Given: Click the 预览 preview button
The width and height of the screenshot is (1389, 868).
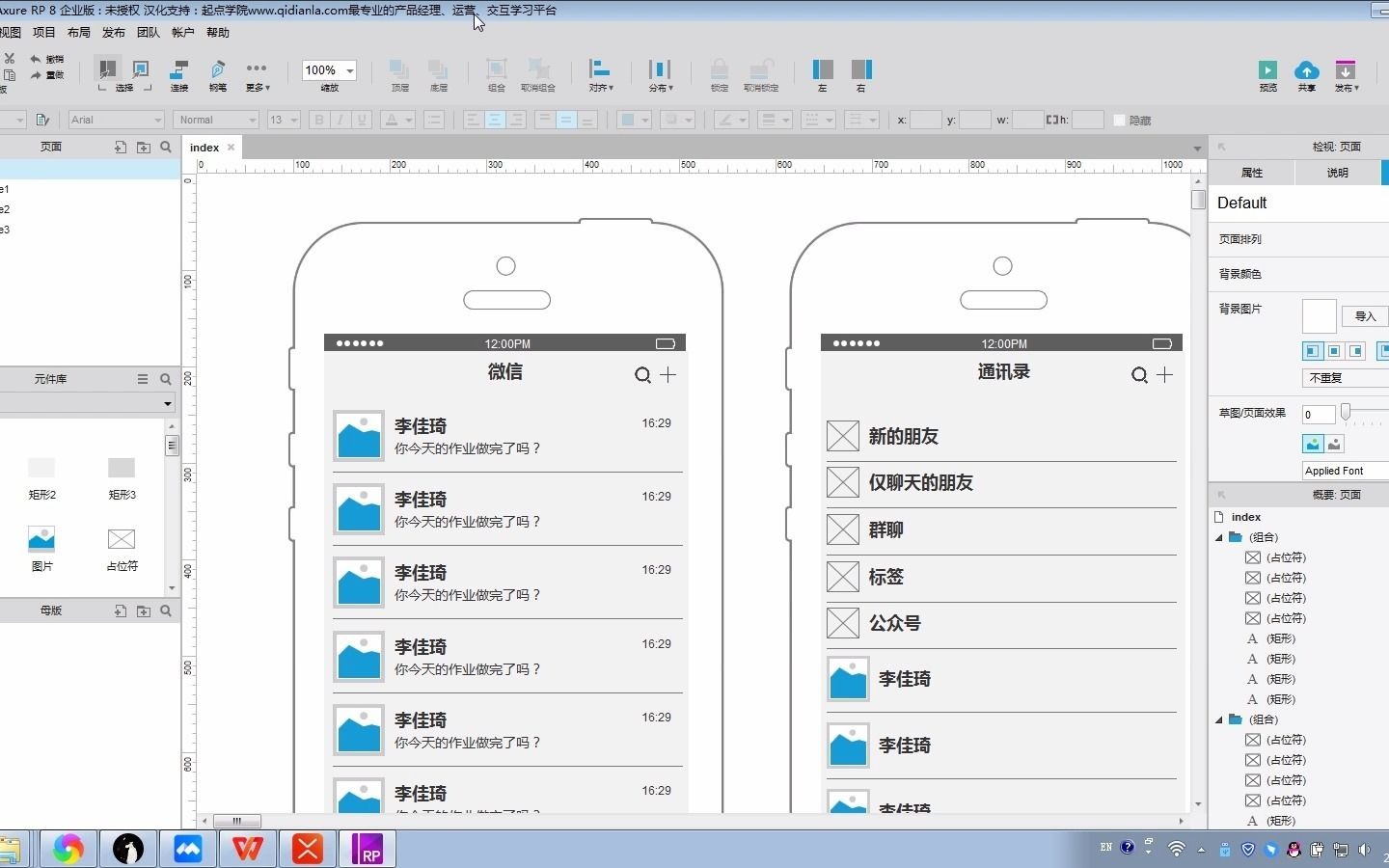Looking at the screenshot, I should pos(1267,75).
